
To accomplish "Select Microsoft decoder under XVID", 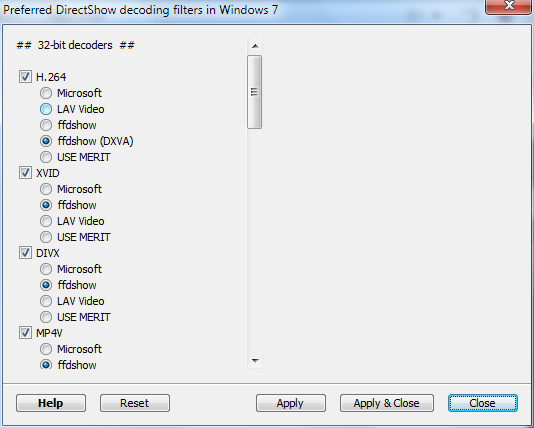I will (x=46, y=189).
